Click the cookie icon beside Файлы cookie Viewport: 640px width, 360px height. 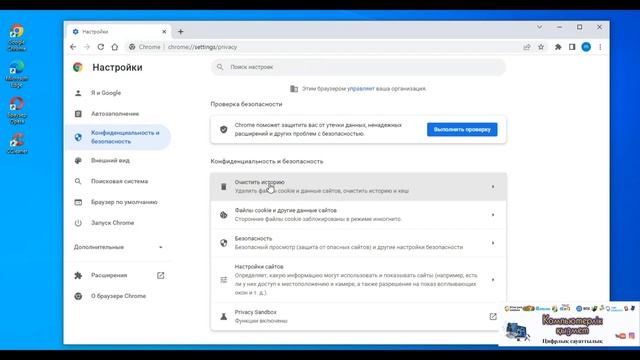[x=224, y=215]
